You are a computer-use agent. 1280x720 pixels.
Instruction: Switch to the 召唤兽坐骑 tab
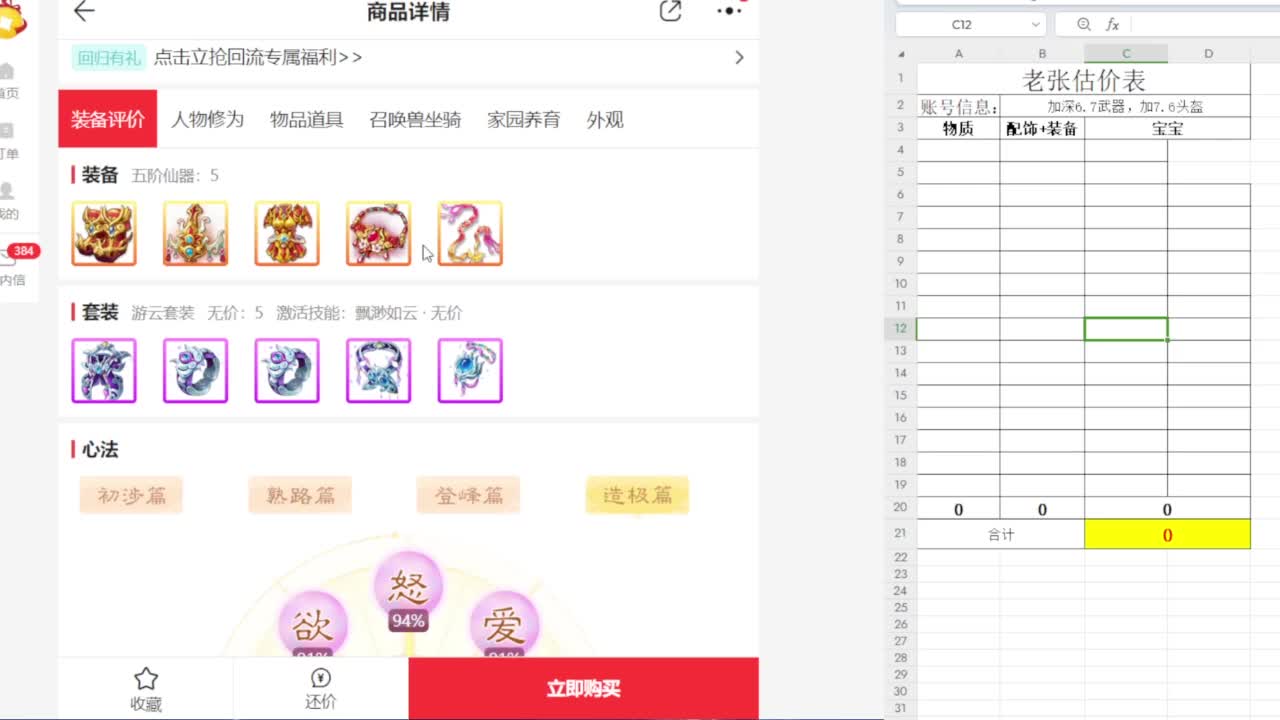(415, 119)
